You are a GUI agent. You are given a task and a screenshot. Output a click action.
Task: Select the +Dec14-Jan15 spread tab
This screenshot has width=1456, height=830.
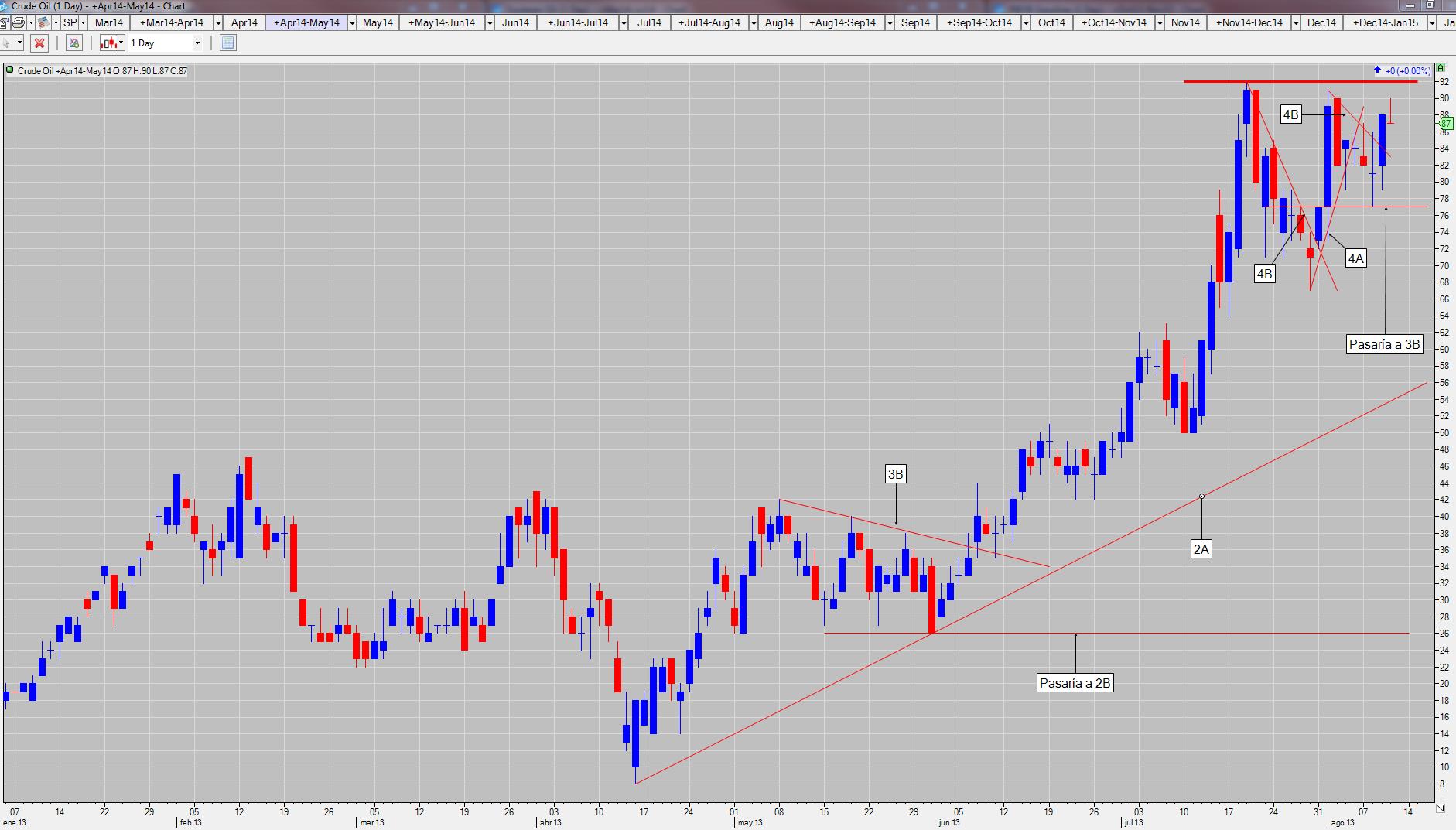coord(1386,22)
